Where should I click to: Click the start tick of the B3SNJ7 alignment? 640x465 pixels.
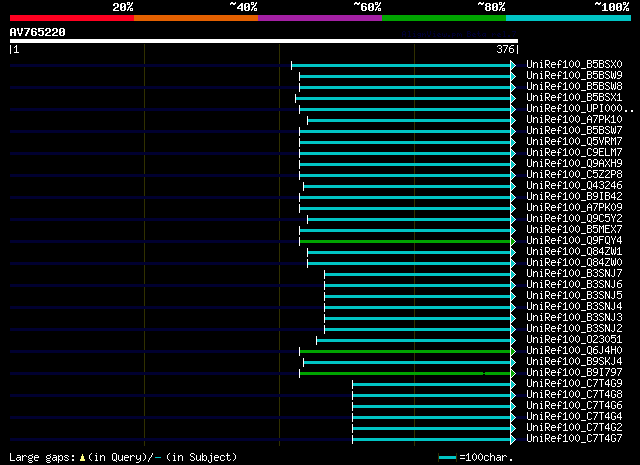pos(324,274)
